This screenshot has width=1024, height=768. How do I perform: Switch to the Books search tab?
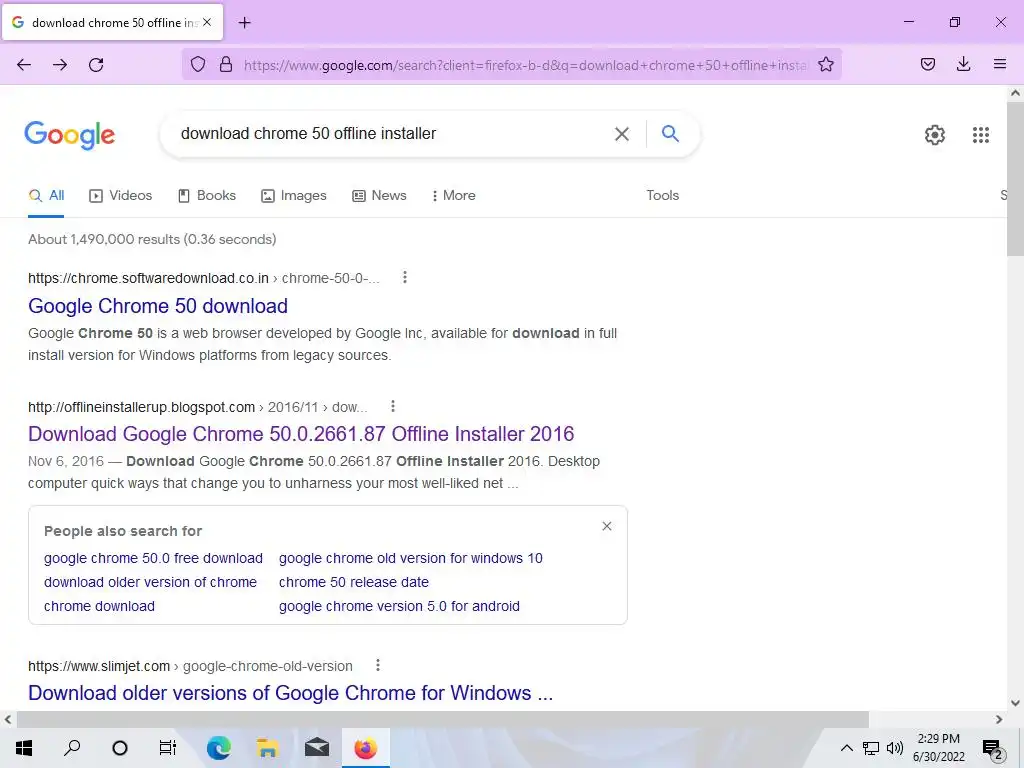pos(207,195)
